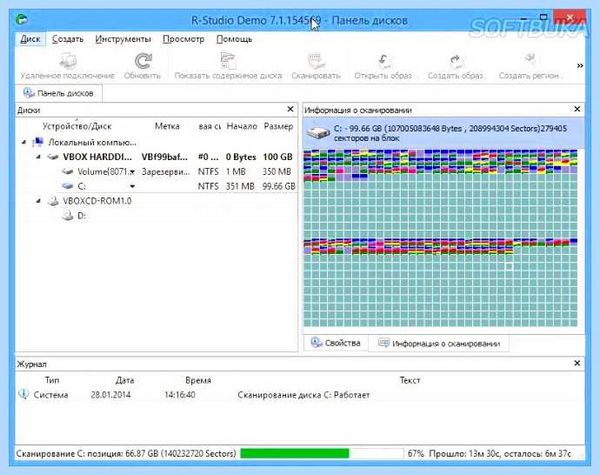
Task: Open the Просмотр menu
Action: click(183, 39)
